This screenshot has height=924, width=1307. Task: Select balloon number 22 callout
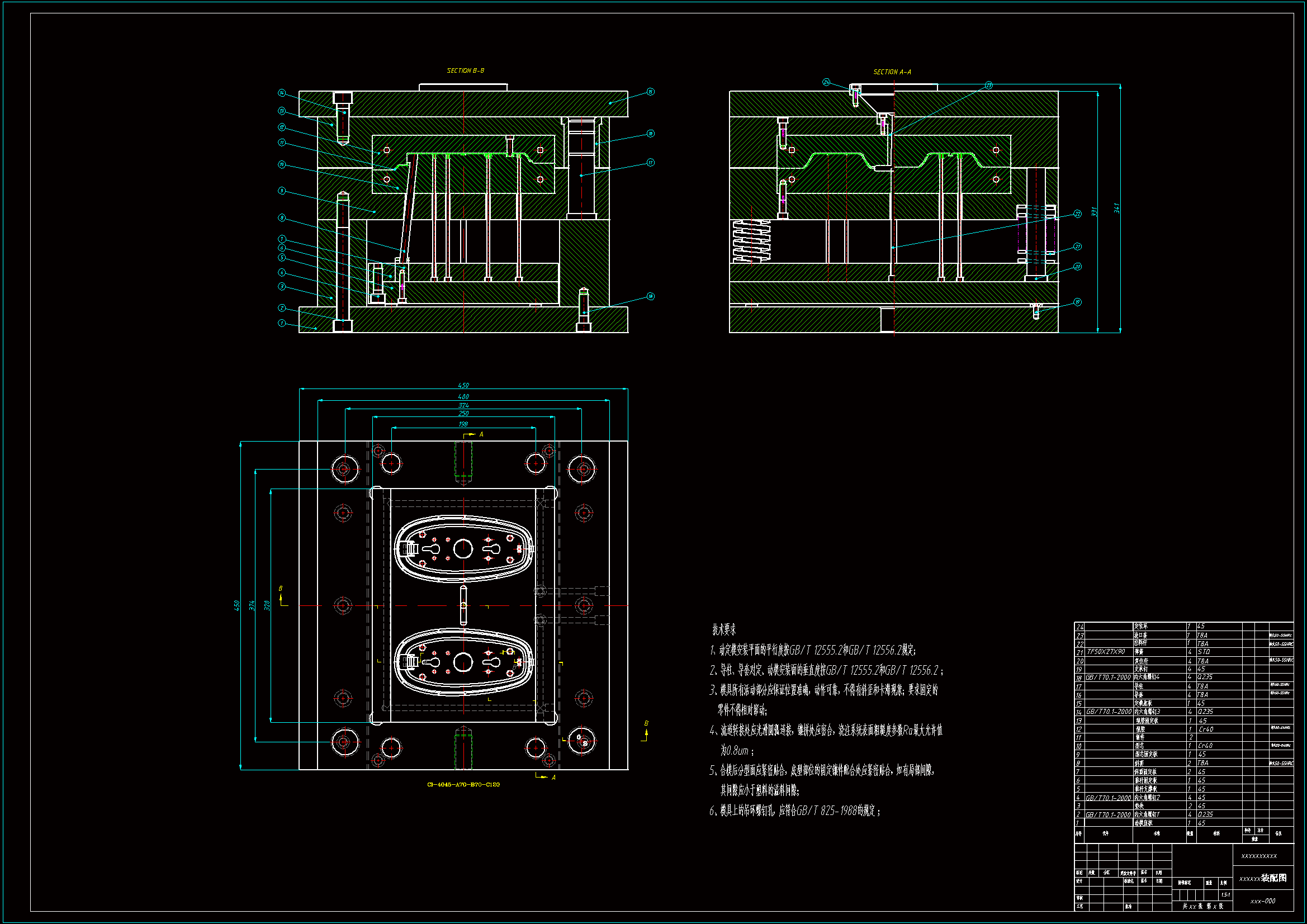[1077, 214]
